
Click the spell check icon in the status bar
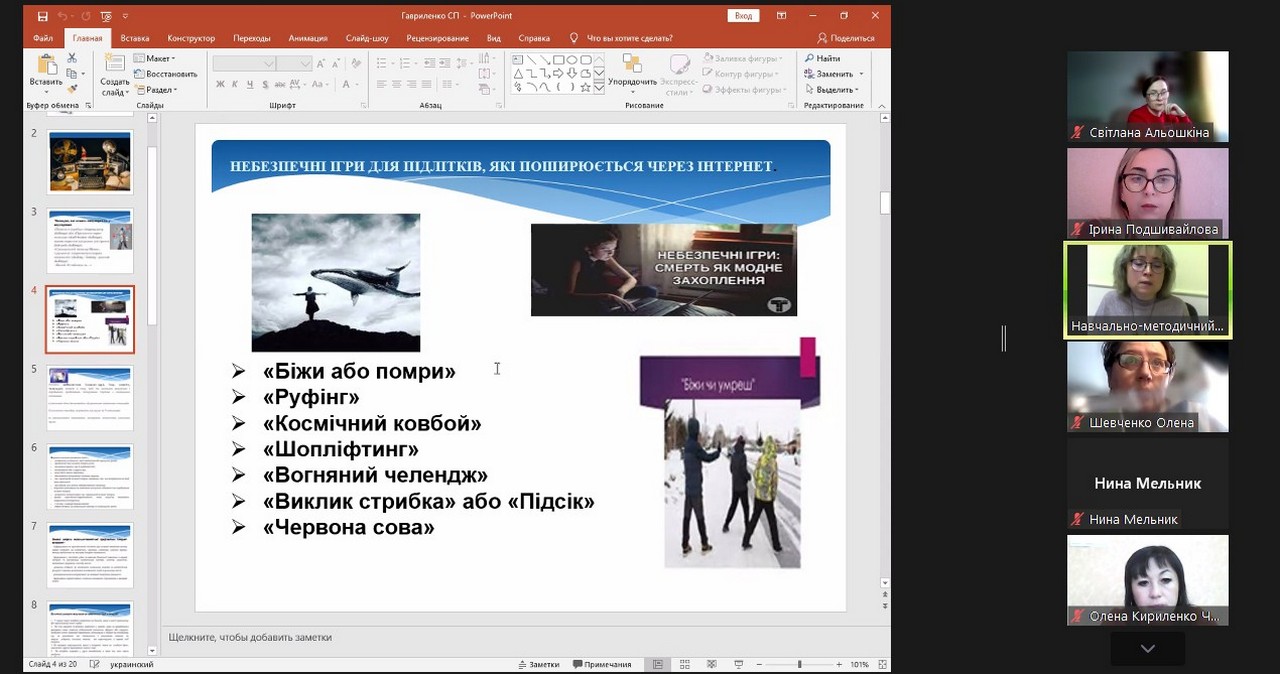95,664
